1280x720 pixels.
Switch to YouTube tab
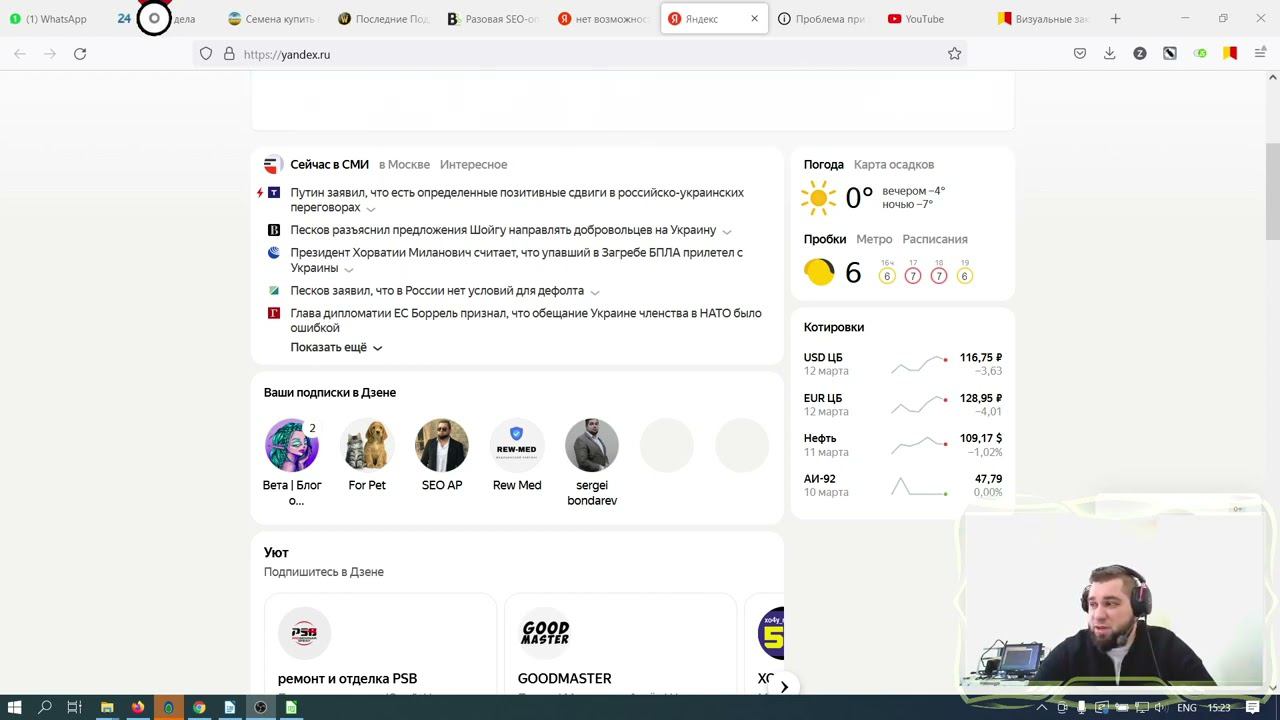925,18
